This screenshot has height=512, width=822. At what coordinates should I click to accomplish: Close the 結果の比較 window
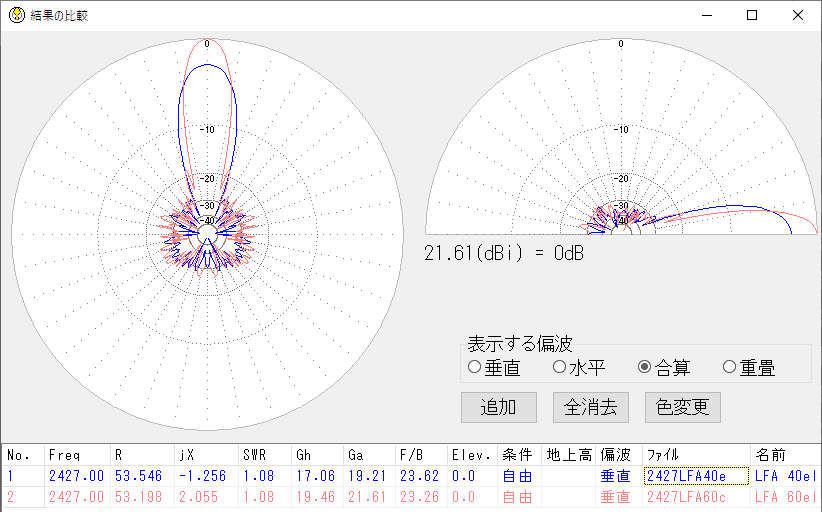pos(798,15)
